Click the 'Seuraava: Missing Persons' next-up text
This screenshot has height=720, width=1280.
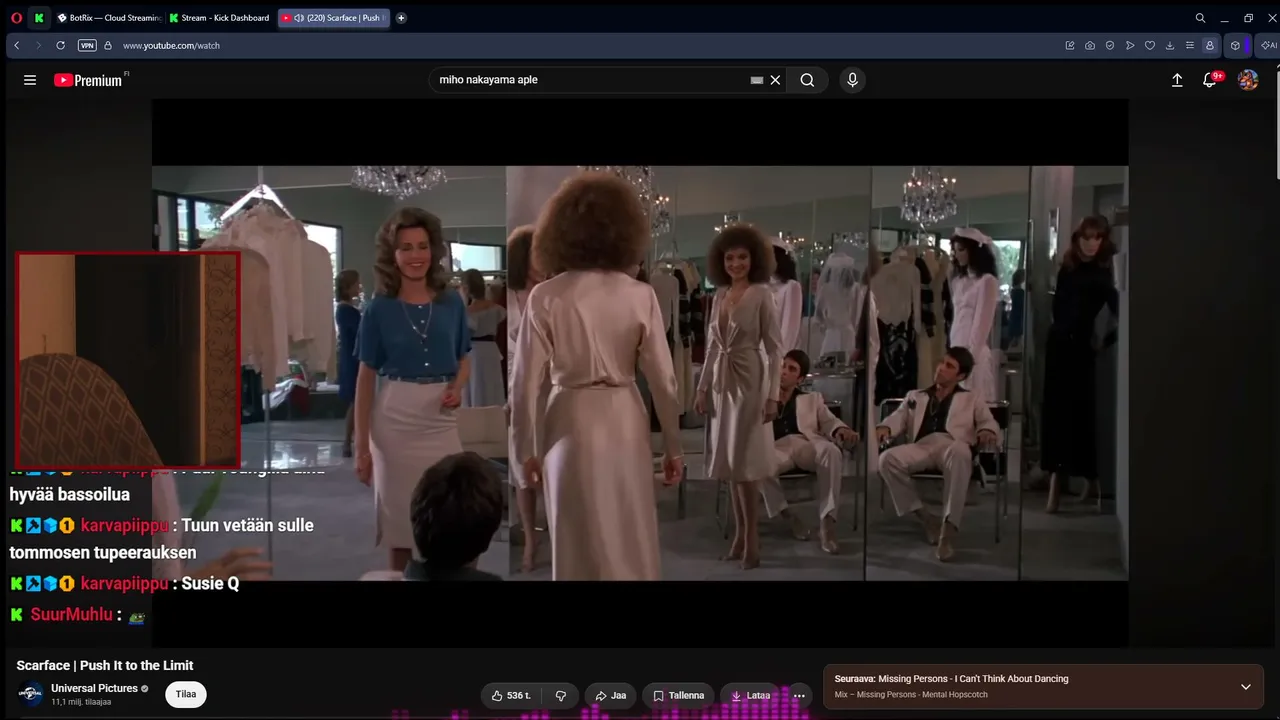point(951,679)
